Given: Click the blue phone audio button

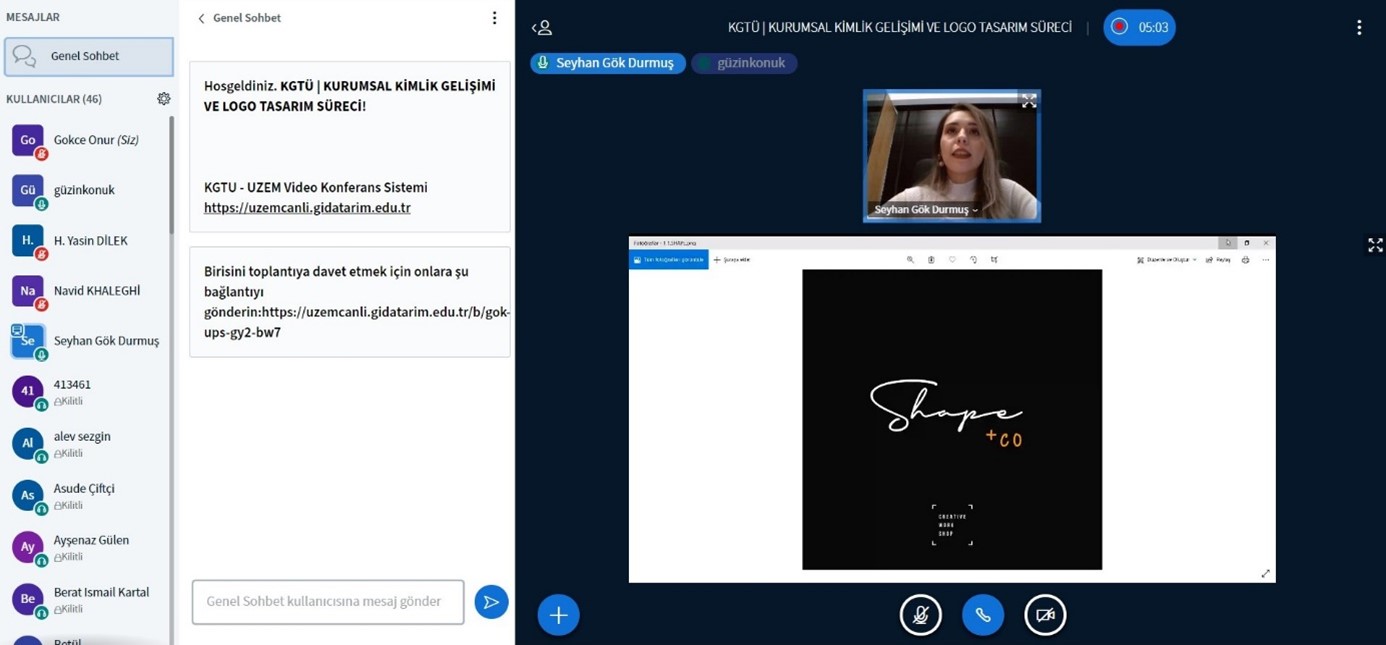Looking at the screenshot, I should point(982,615).
